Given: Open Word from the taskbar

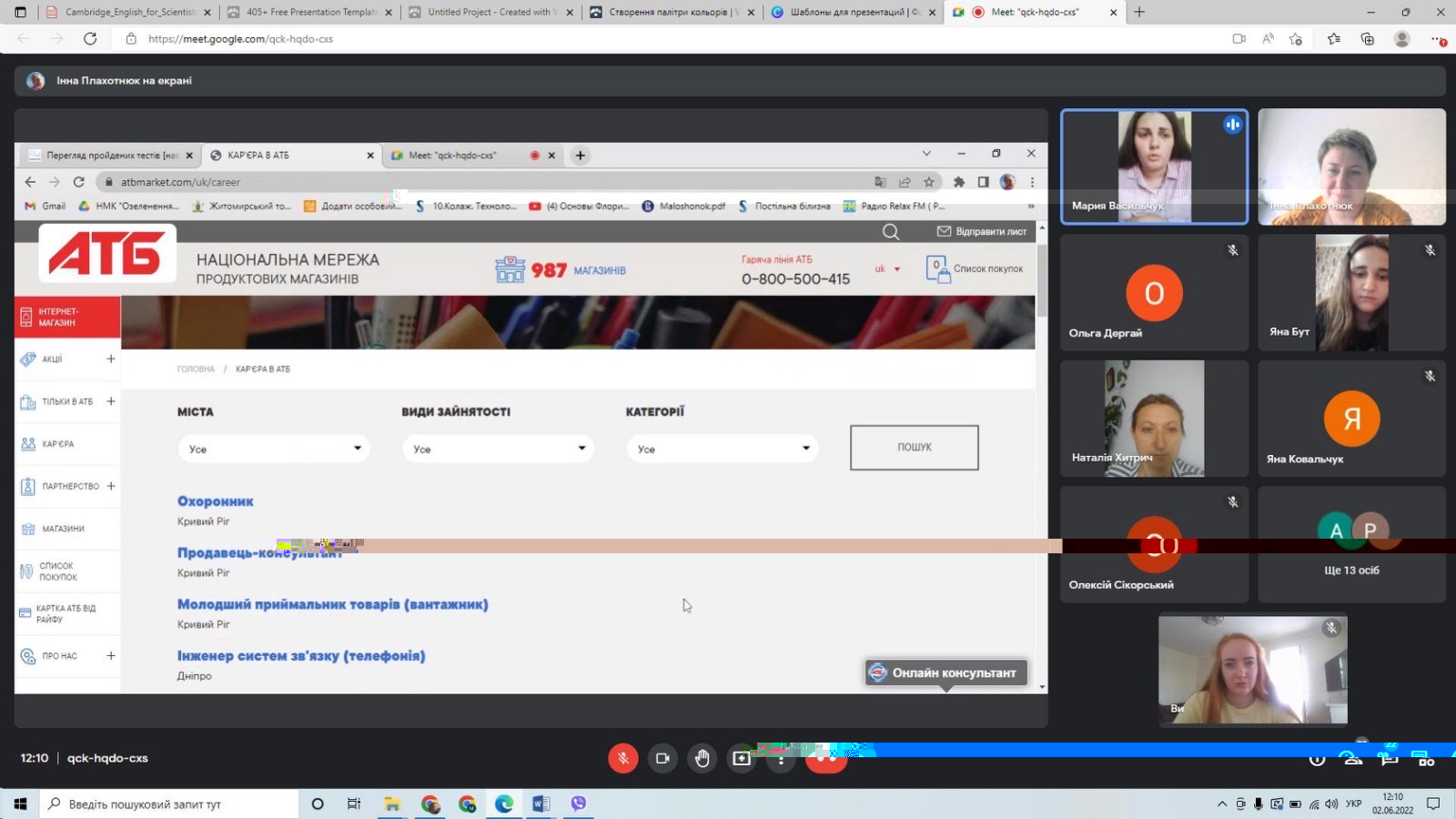Looking at the screenshot, I should coord(541,804).
